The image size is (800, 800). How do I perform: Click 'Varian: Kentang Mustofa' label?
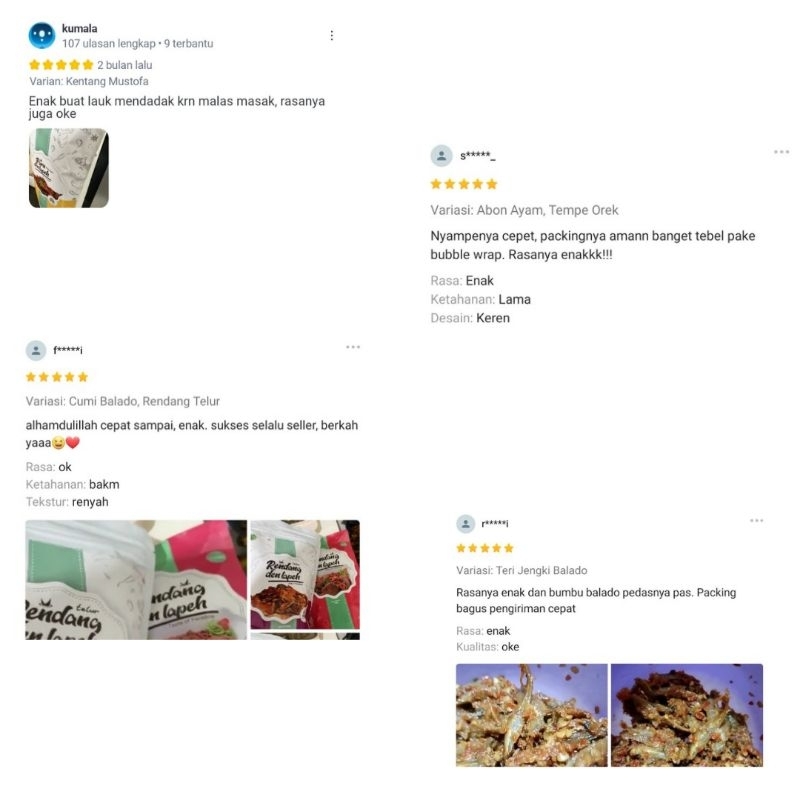[89, 81]
